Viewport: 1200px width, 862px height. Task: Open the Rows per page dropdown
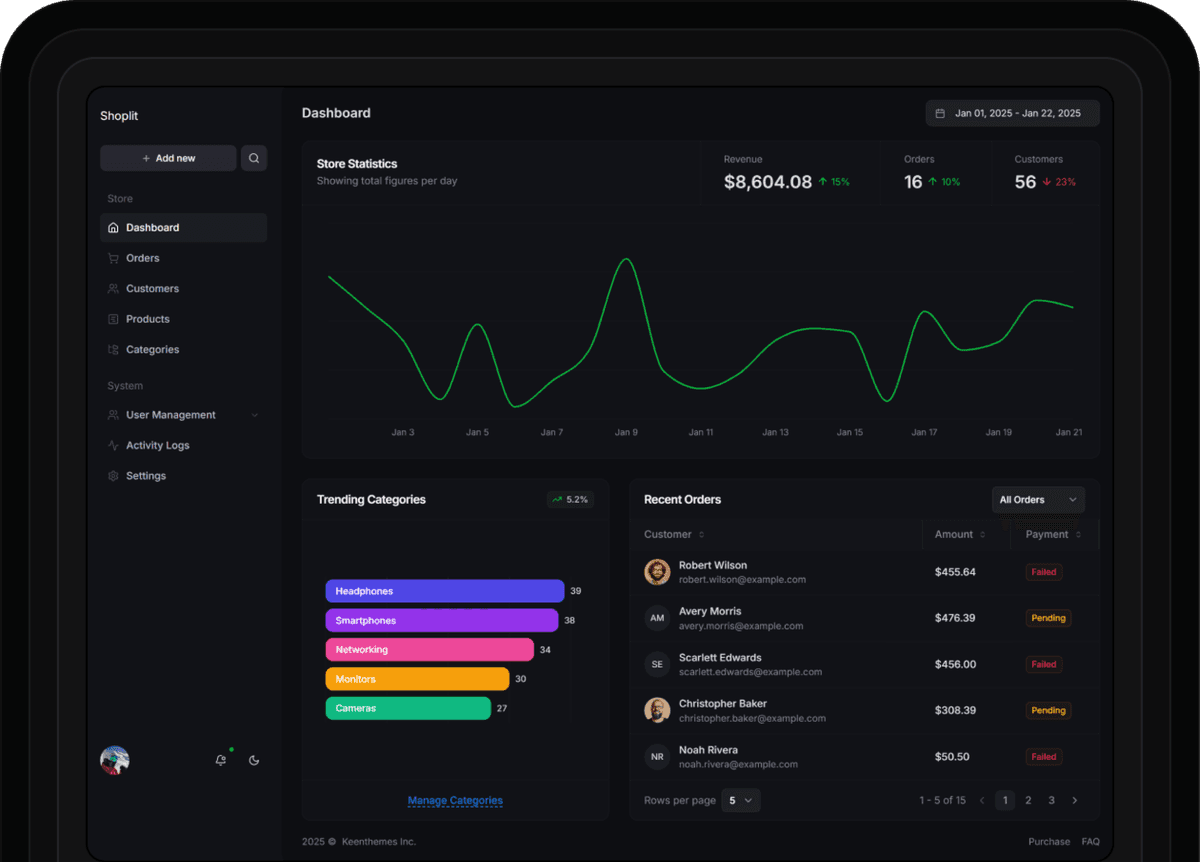[741, 800]
